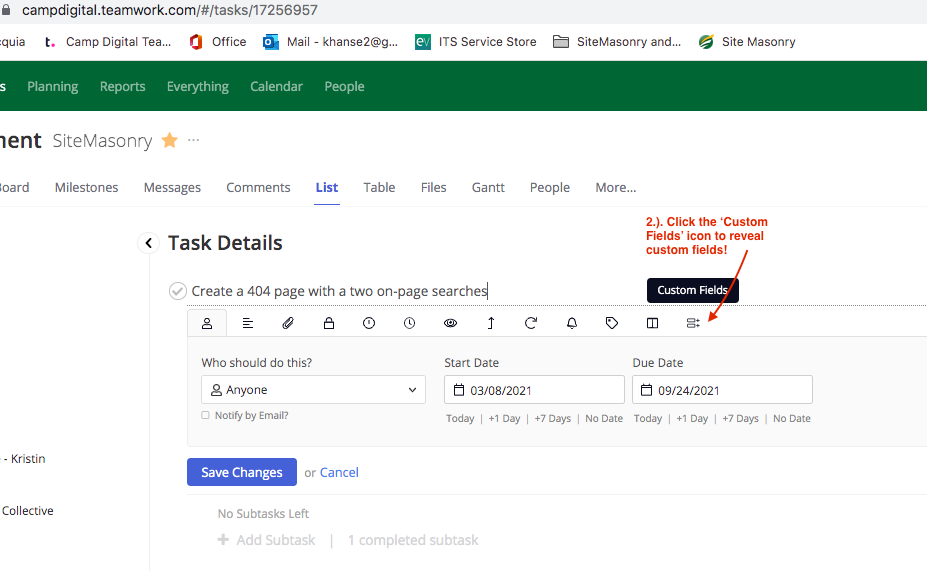This screenshot has width=927, height=571.
Task: Click the repeat task icon
Action: pyautogui.click(x=531, y=323)
